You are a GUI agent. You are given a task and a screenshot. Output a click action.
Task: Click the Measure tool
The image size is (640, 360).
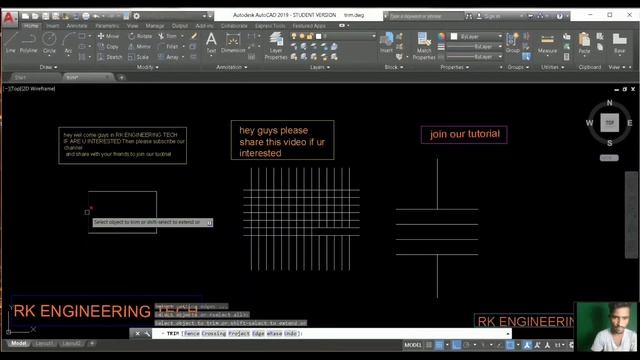[547, 43]
